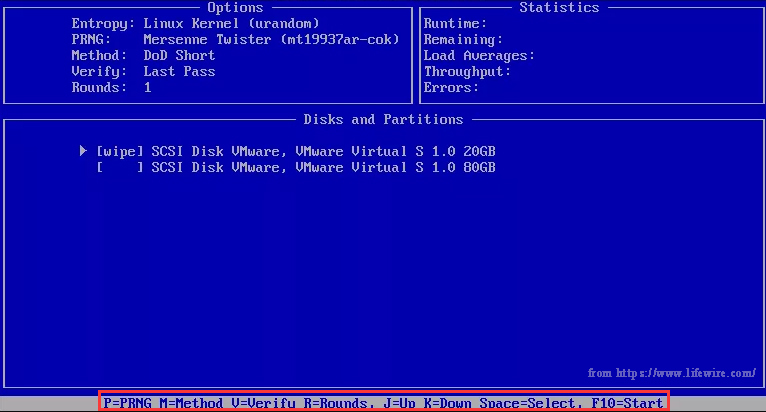
Task: Click the Disks and Partitions panel title
Action: coord(383,119)
